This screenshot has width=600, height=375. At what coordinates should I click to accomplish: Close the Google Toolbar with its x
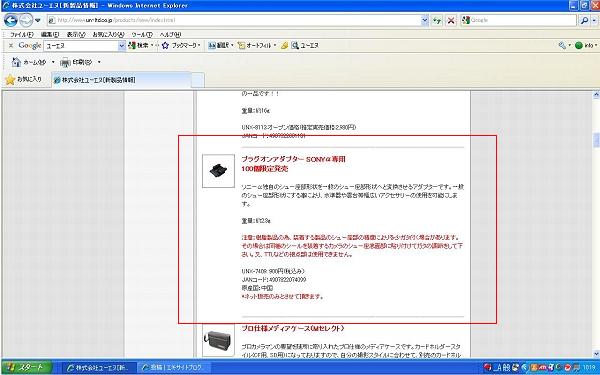tap(11, 46)
